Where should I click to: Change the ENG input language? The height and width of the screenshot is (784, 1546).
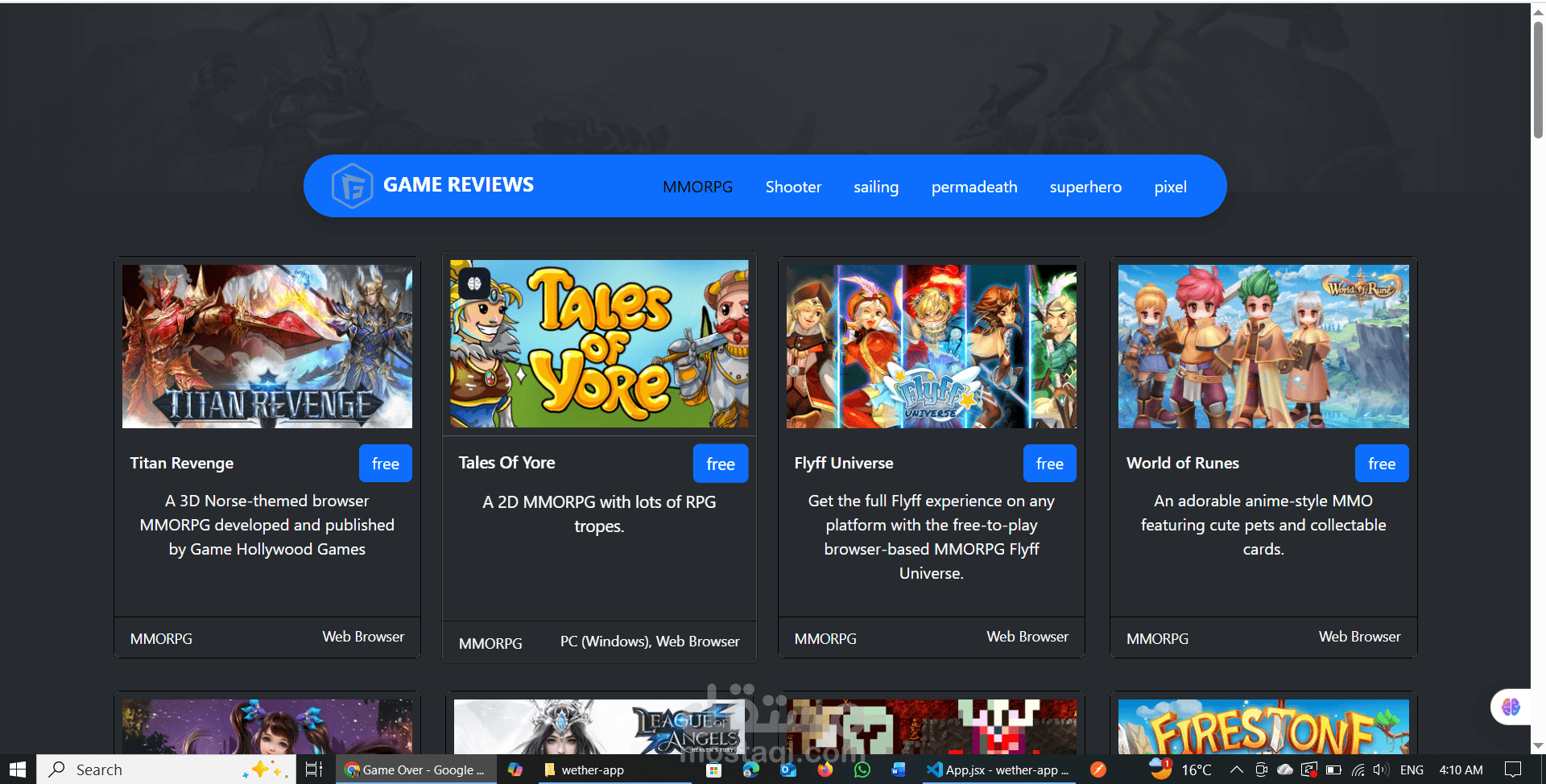[1412, 770]
